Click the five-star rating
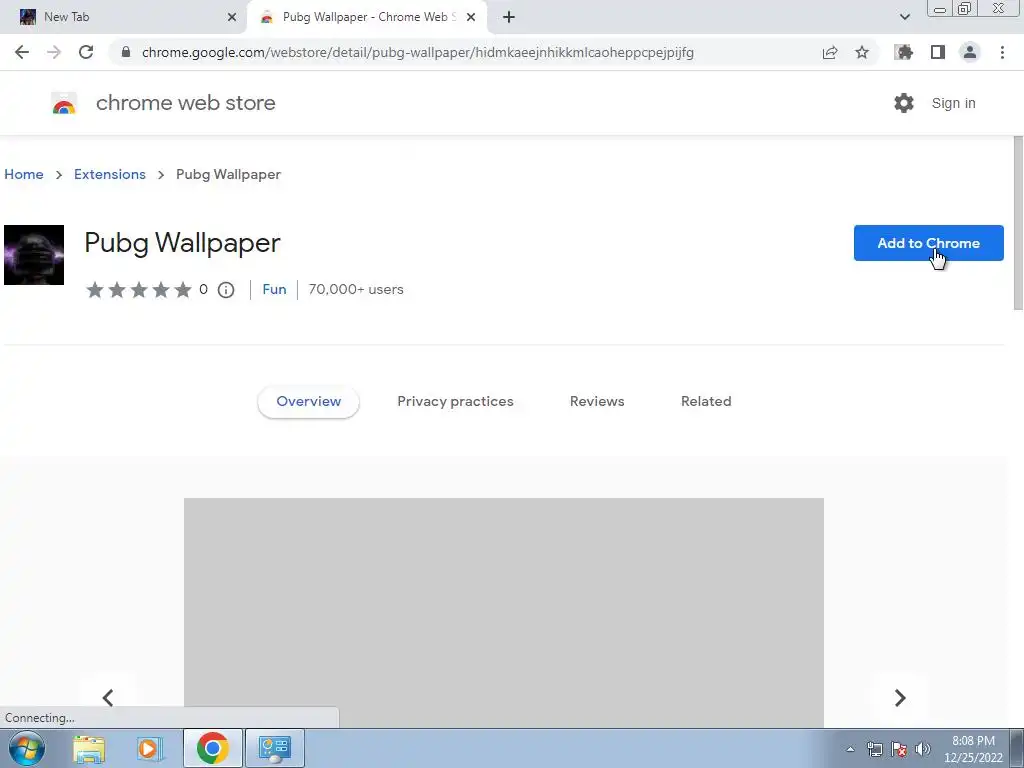 (x=139, y=289)
